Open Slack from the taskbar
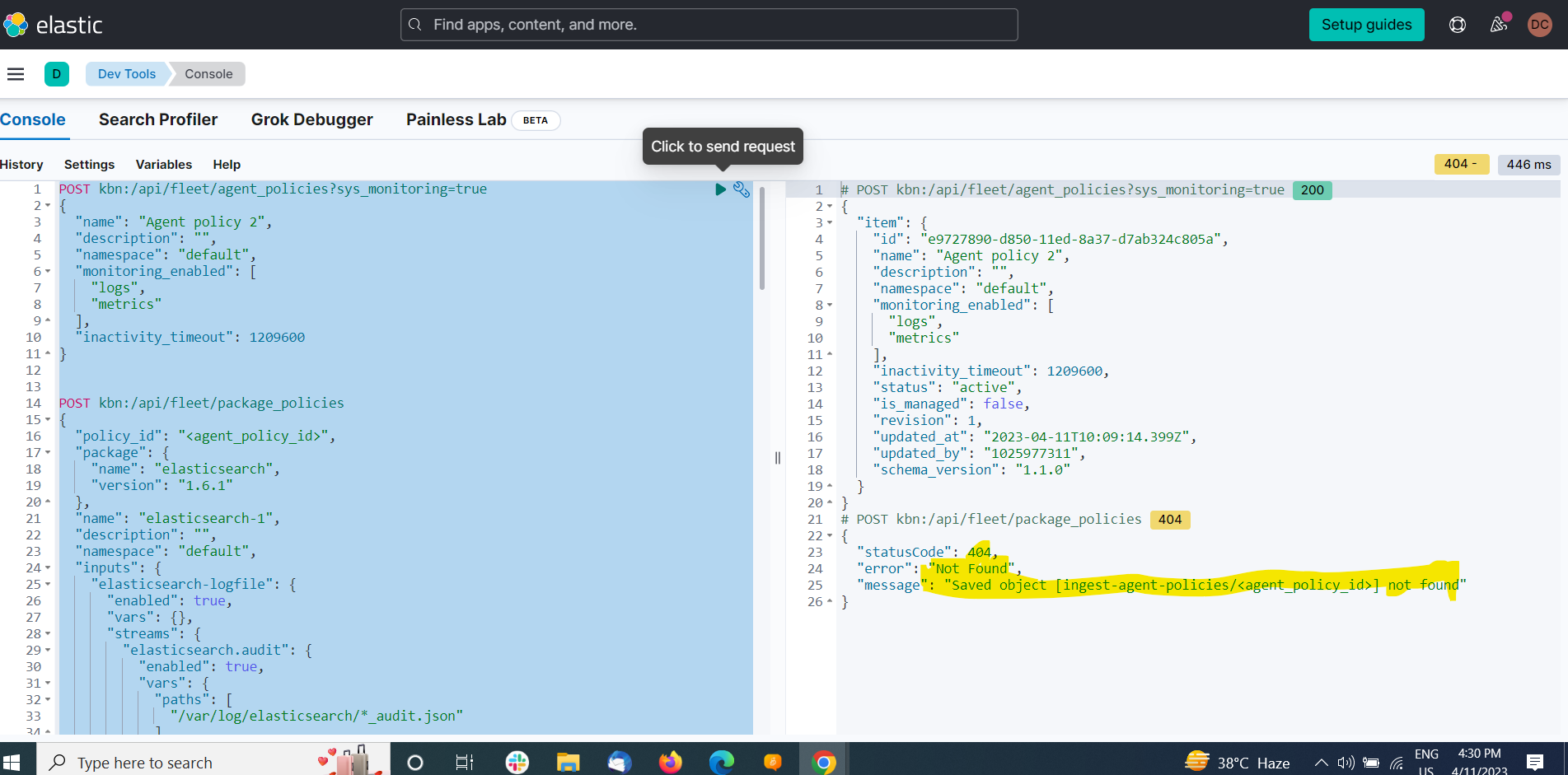 pos(517,763)
